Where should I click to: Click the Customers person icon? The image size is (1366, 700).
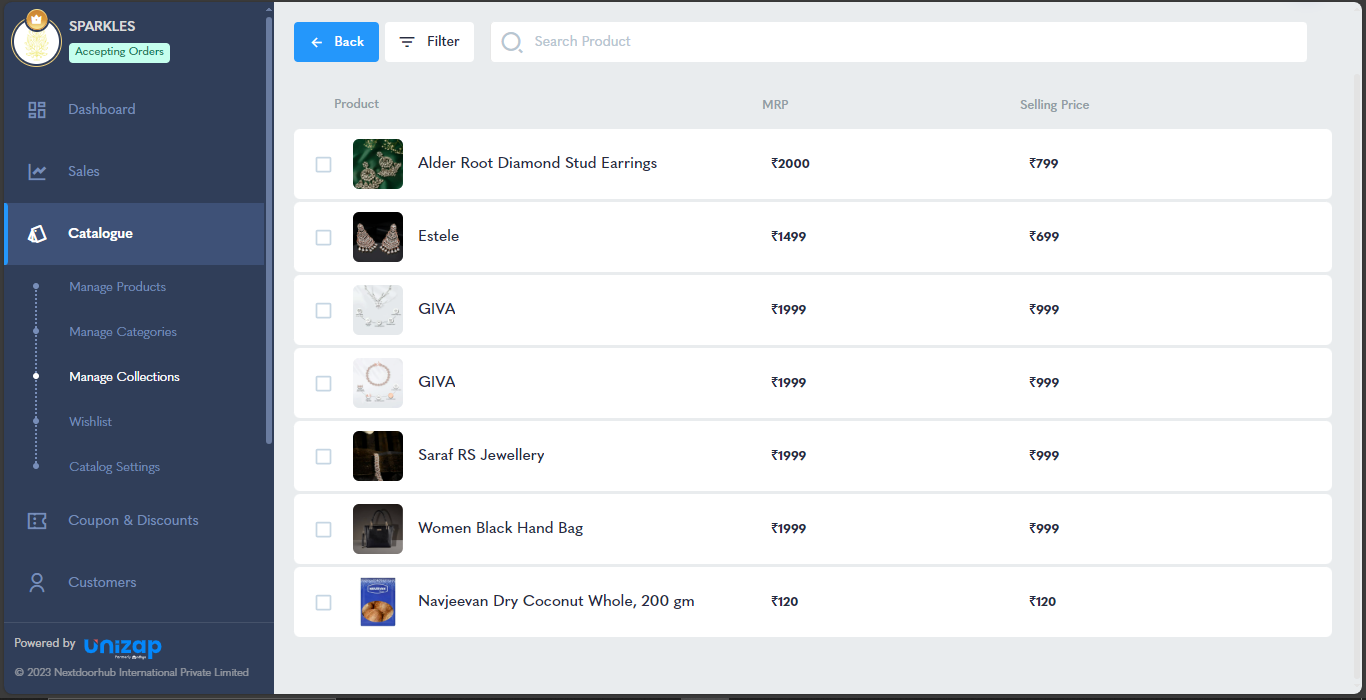(x=37, y=583)
